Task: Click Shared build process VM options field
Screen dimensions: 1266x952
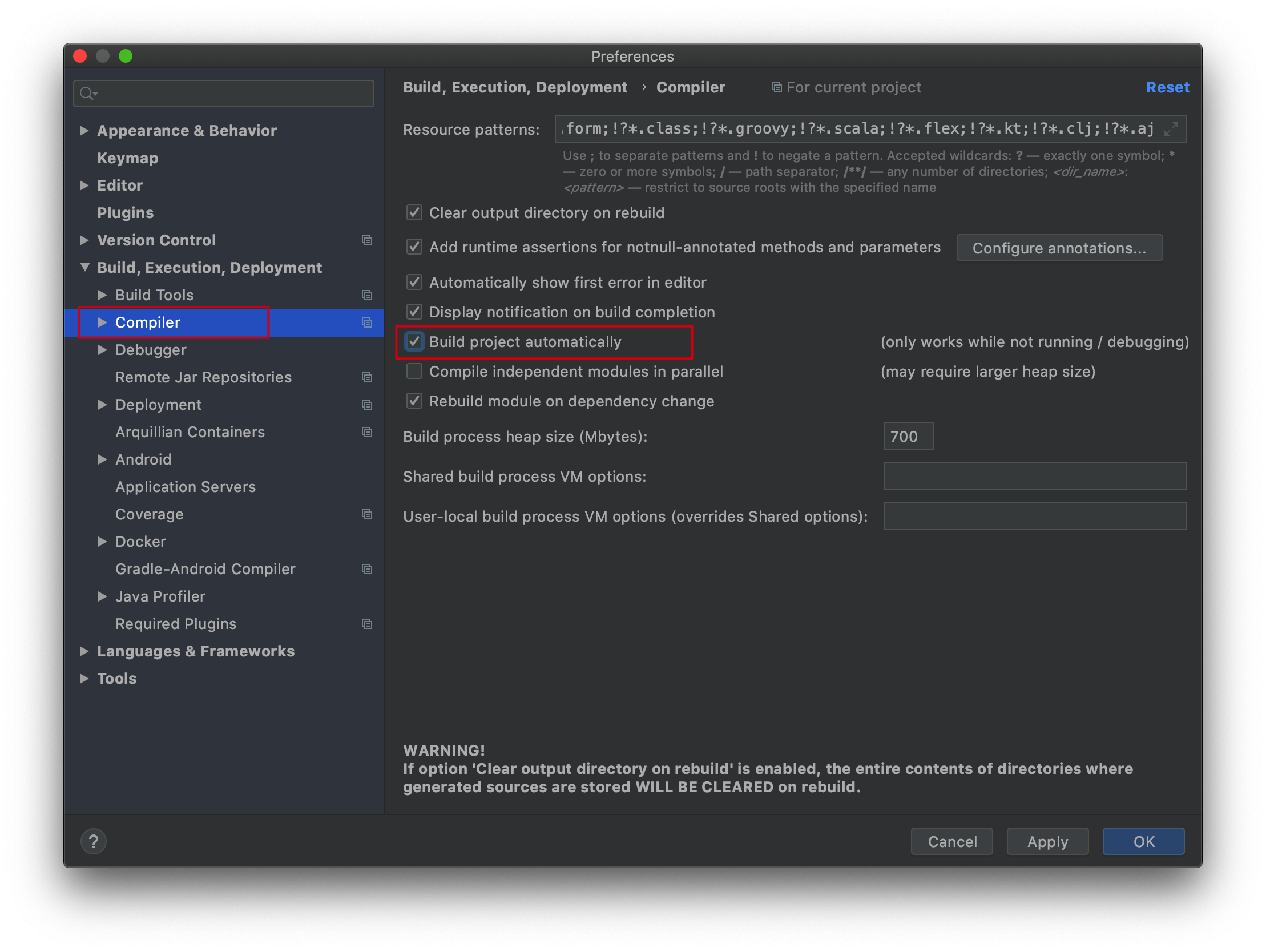Action: coord(1035,477)
